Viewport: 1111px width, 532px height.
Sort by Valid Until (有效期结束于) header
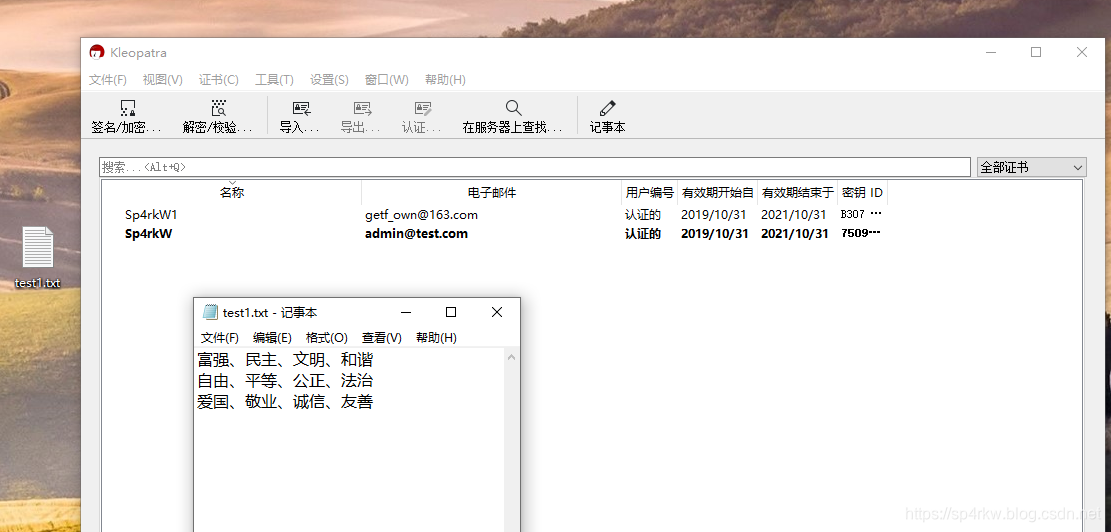797,193
